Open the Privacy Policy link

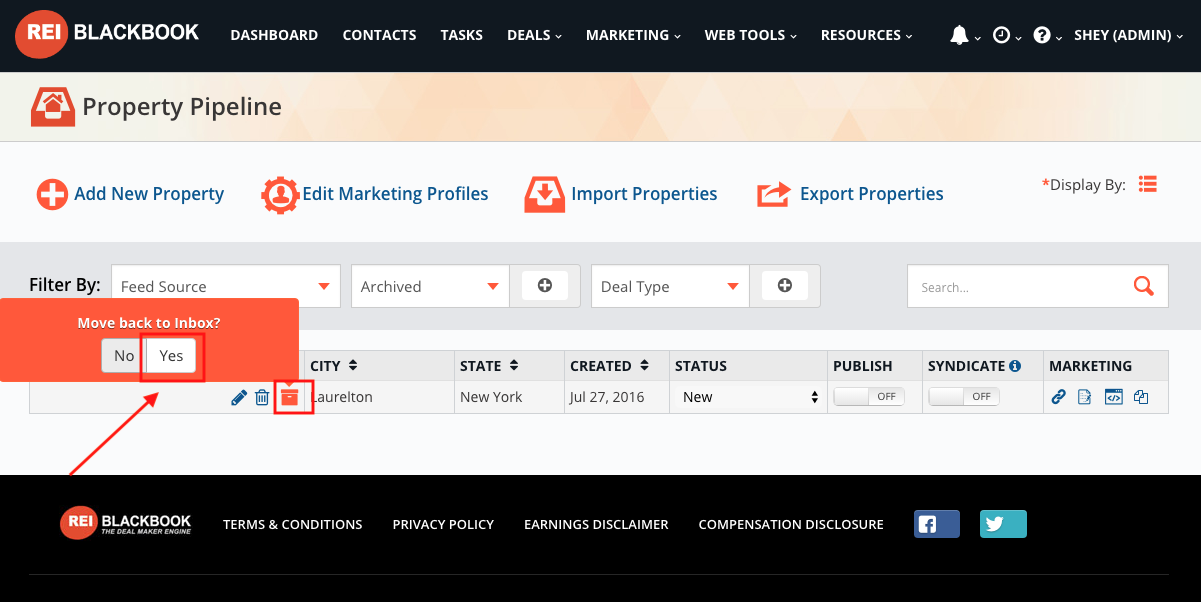pos(443,524)
